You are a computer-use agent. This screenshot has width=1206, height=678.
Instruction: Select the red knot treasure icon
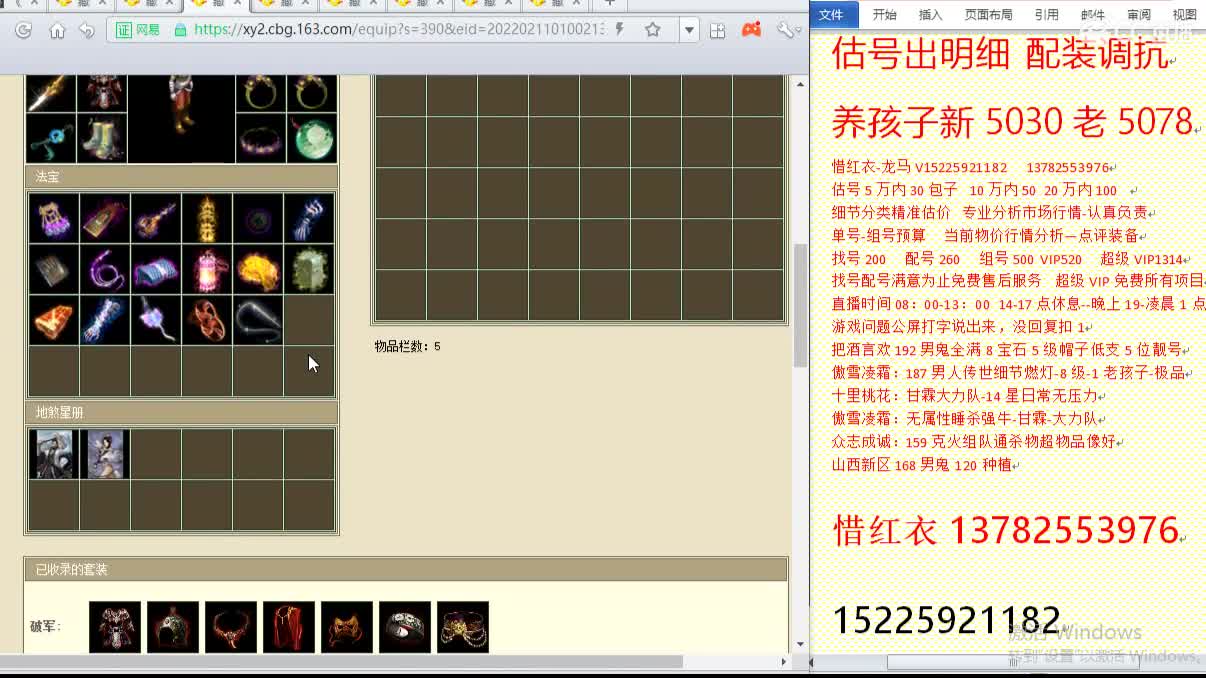pos(207,320)
